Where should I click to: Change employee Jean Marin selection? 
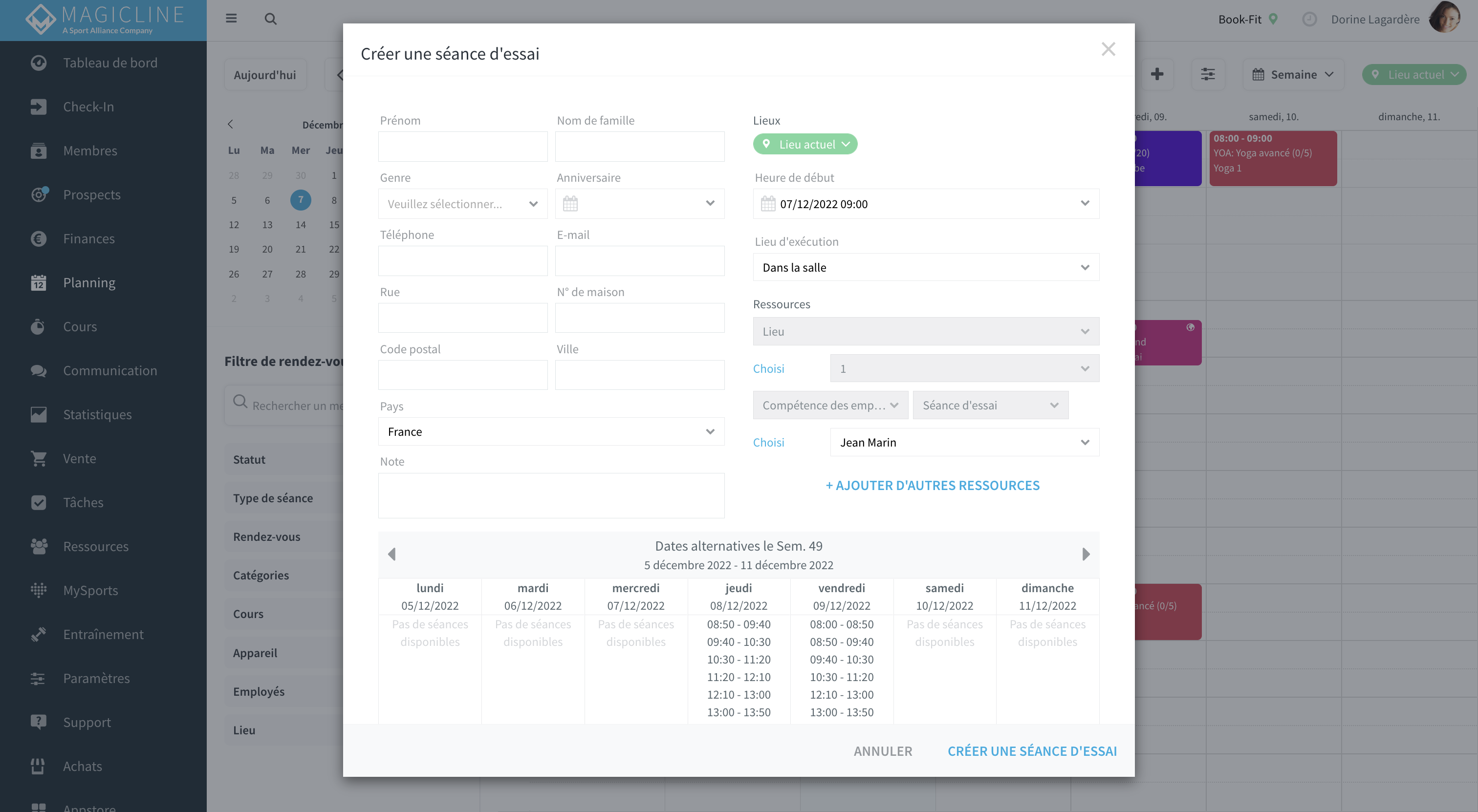(x=964, y=442)
